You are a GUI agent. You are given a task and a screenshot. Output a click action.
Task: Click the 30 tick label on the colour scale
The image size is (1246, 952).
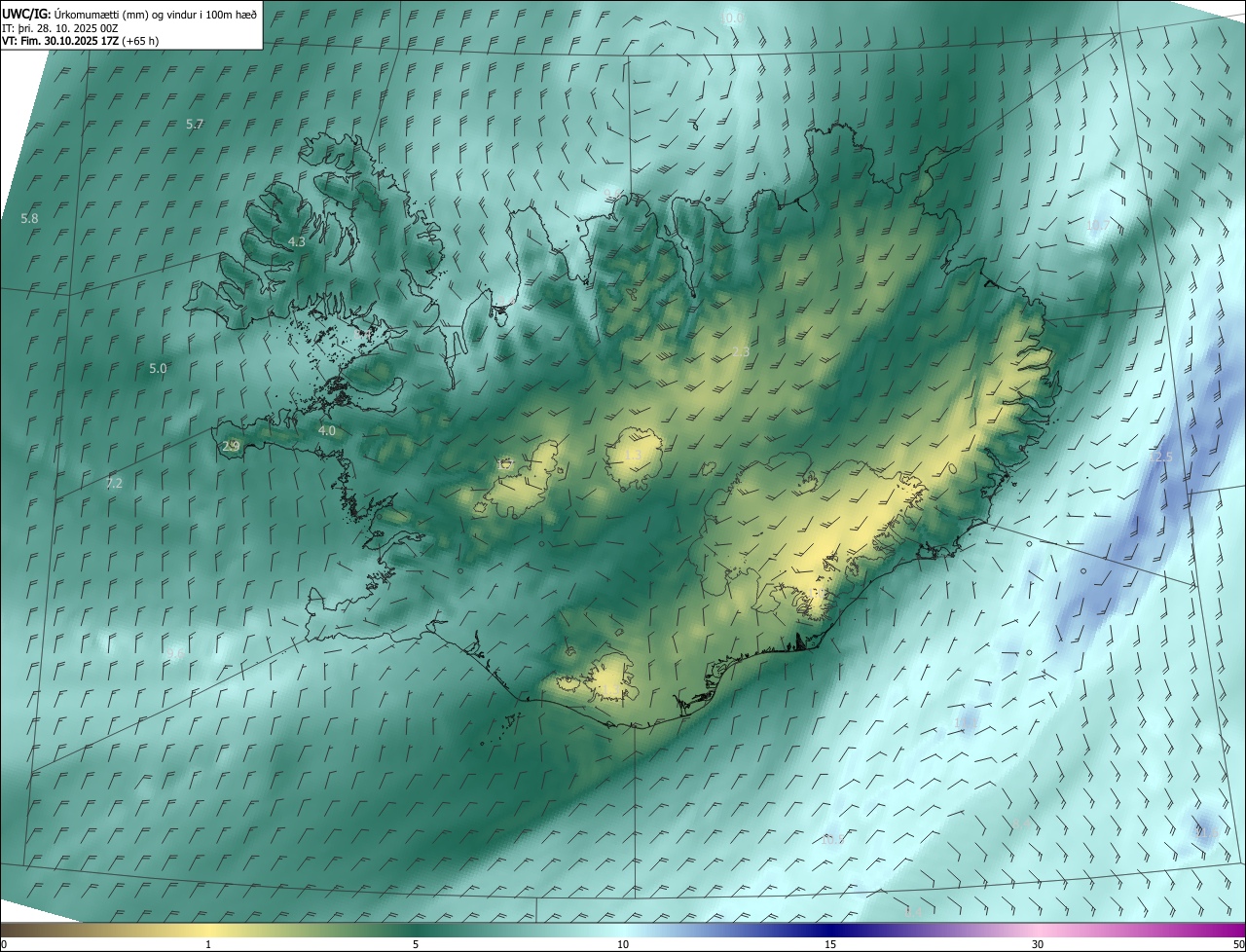pyautogui.click(x=1038, y=944)
